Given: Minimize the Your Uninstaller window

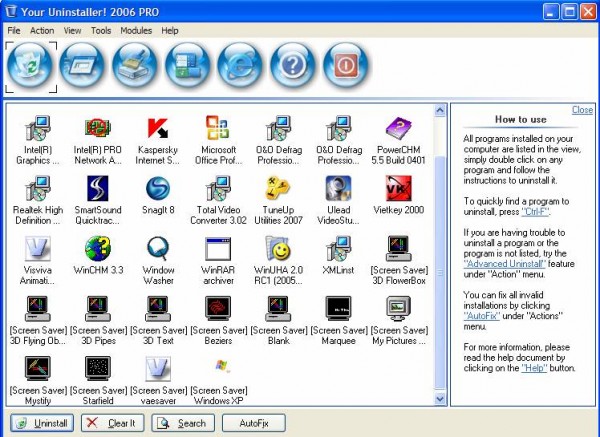Looking at the screenshot, I should [551, 12].
